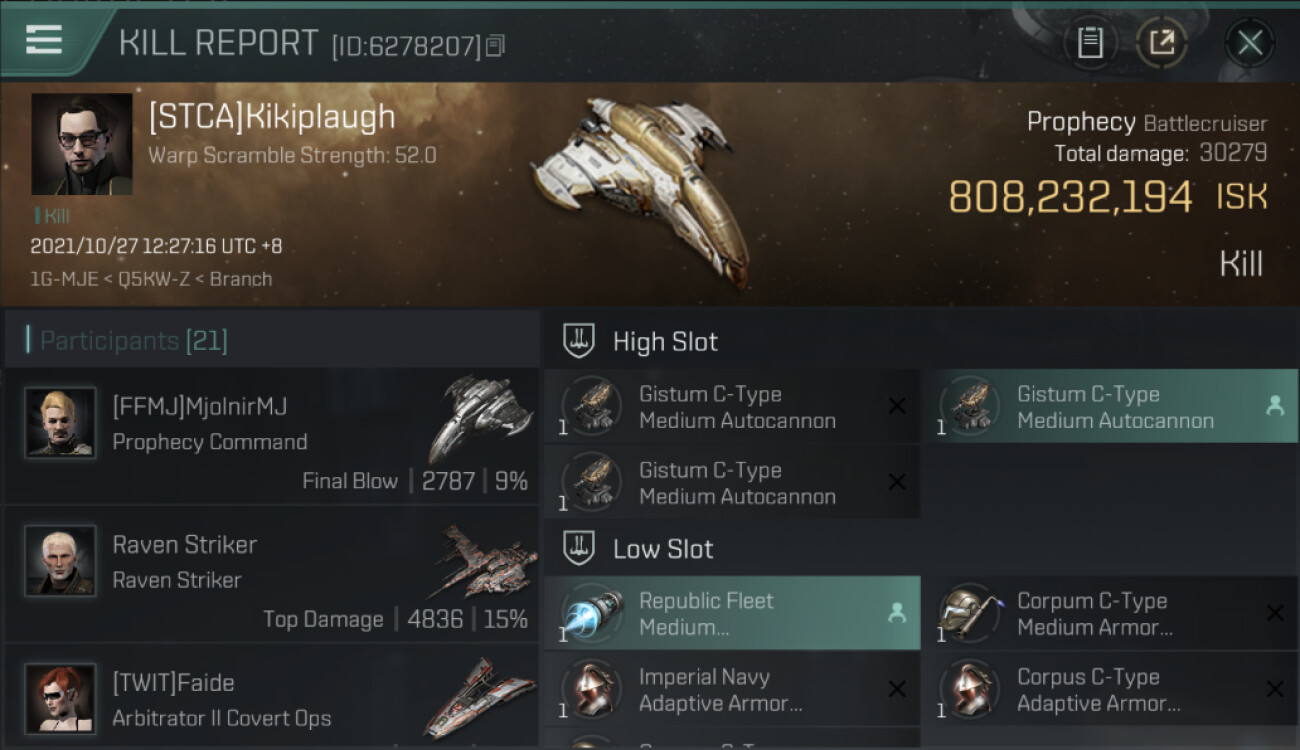1300x750 pixels.
Task: Click the High Slot section icon
Action: (580, 341)
